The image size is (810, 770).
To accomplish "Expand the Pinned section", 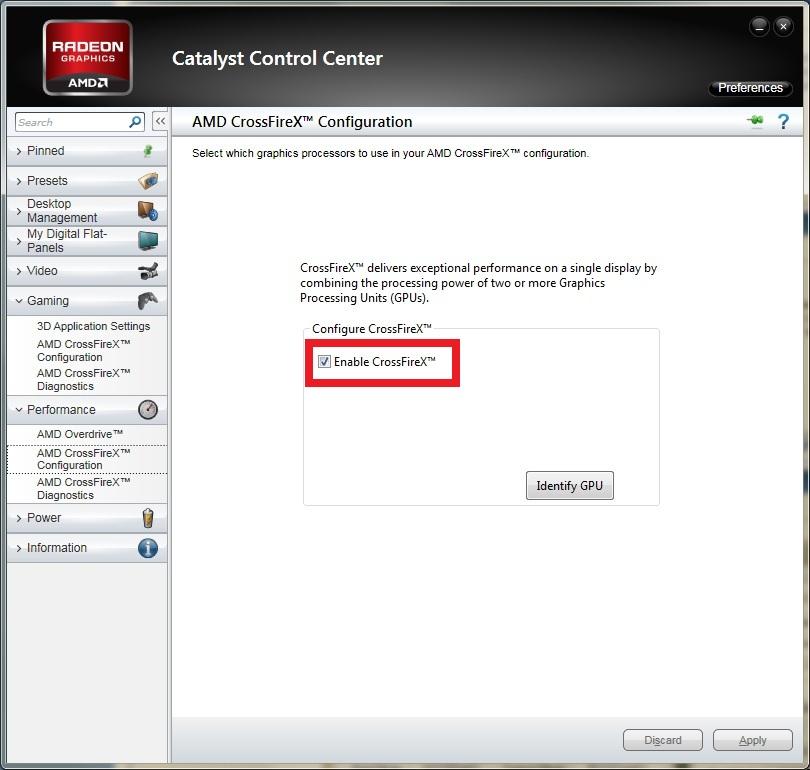I will [x=87, y=151].
